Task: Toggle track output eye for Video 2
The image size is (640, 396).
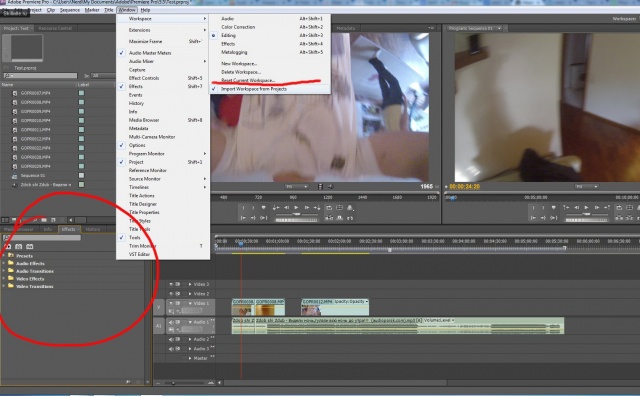Action: pos(171,294)
